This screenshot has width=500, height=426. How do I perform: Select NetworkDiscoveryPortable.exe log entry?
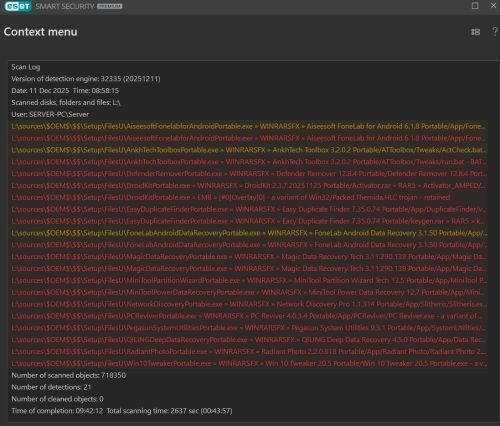click(x=248, y=304)
